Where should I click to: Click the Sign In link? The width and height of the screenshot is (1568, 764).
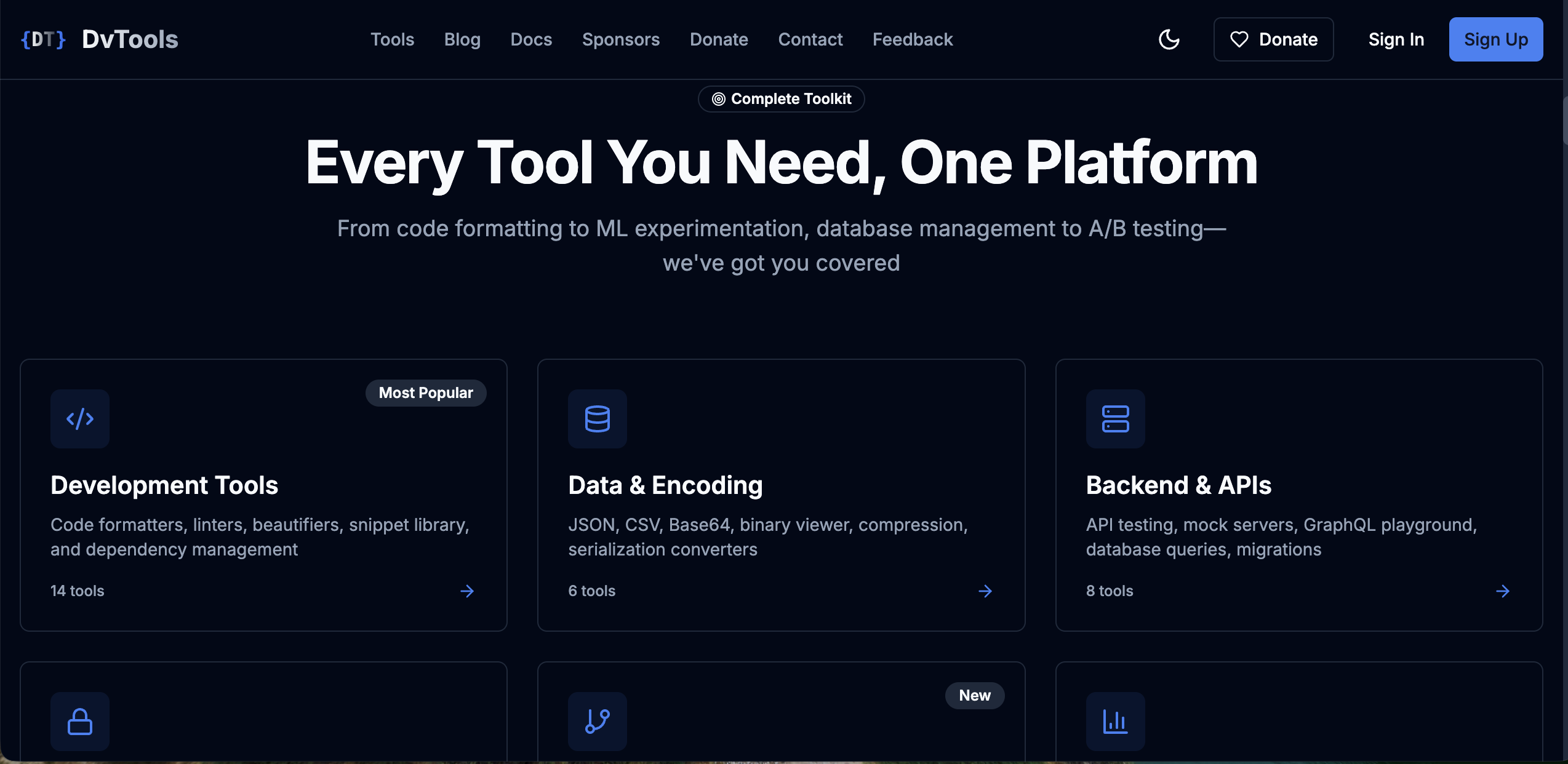click(1396, 39)
